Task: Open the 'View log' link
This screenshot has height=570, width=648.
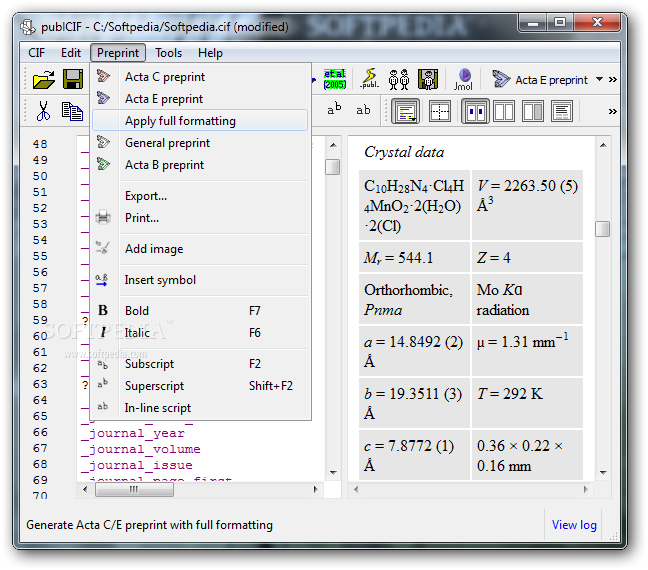Action: click(574, 525)
